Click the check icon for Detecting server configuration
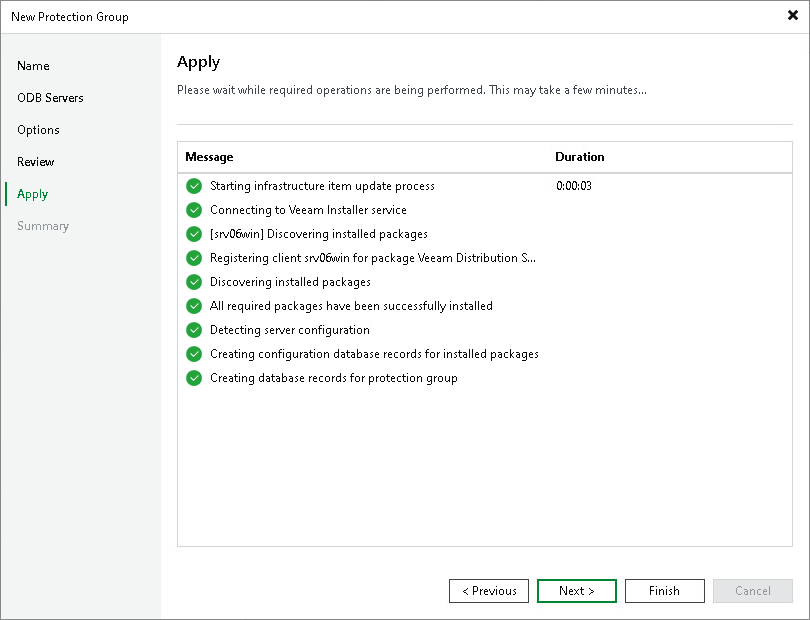This screenshot has width=810, height=620. (x=194, y=330)
